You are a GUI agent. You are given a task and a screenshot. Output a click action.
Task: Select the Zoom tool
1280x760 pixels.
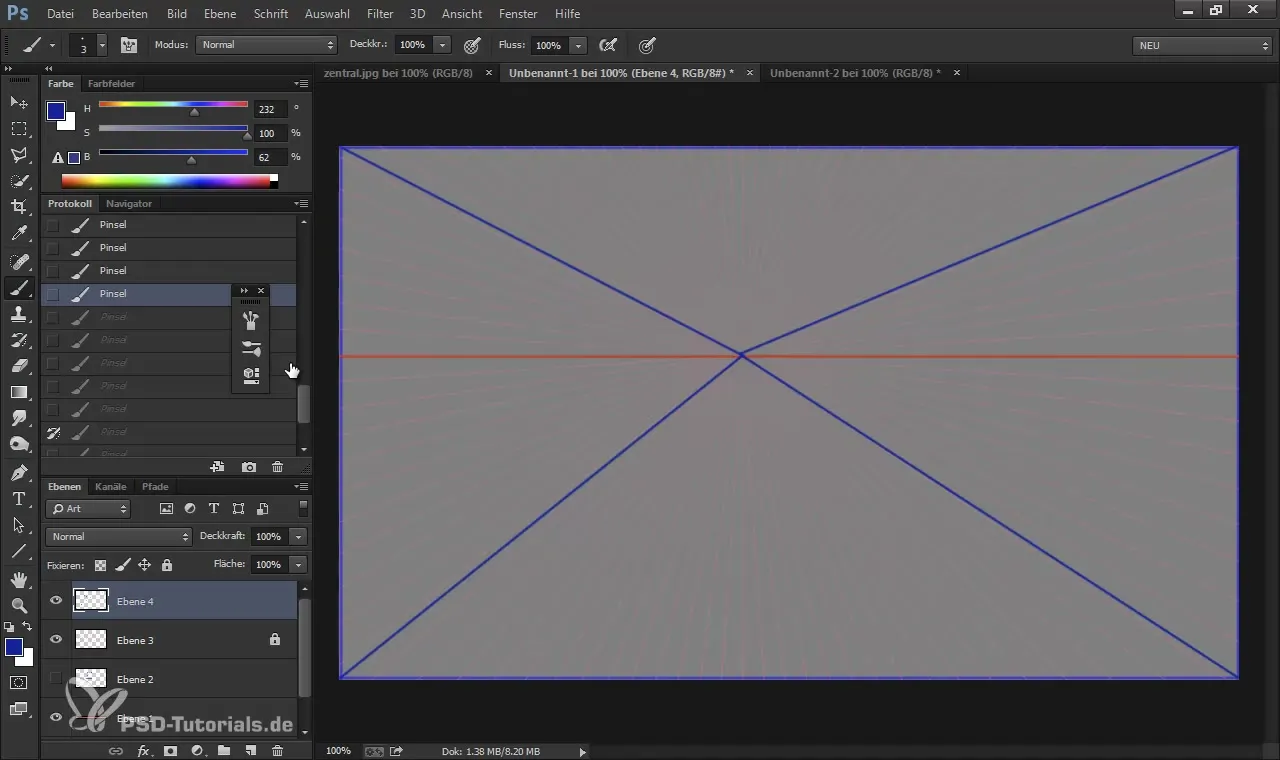19,605
